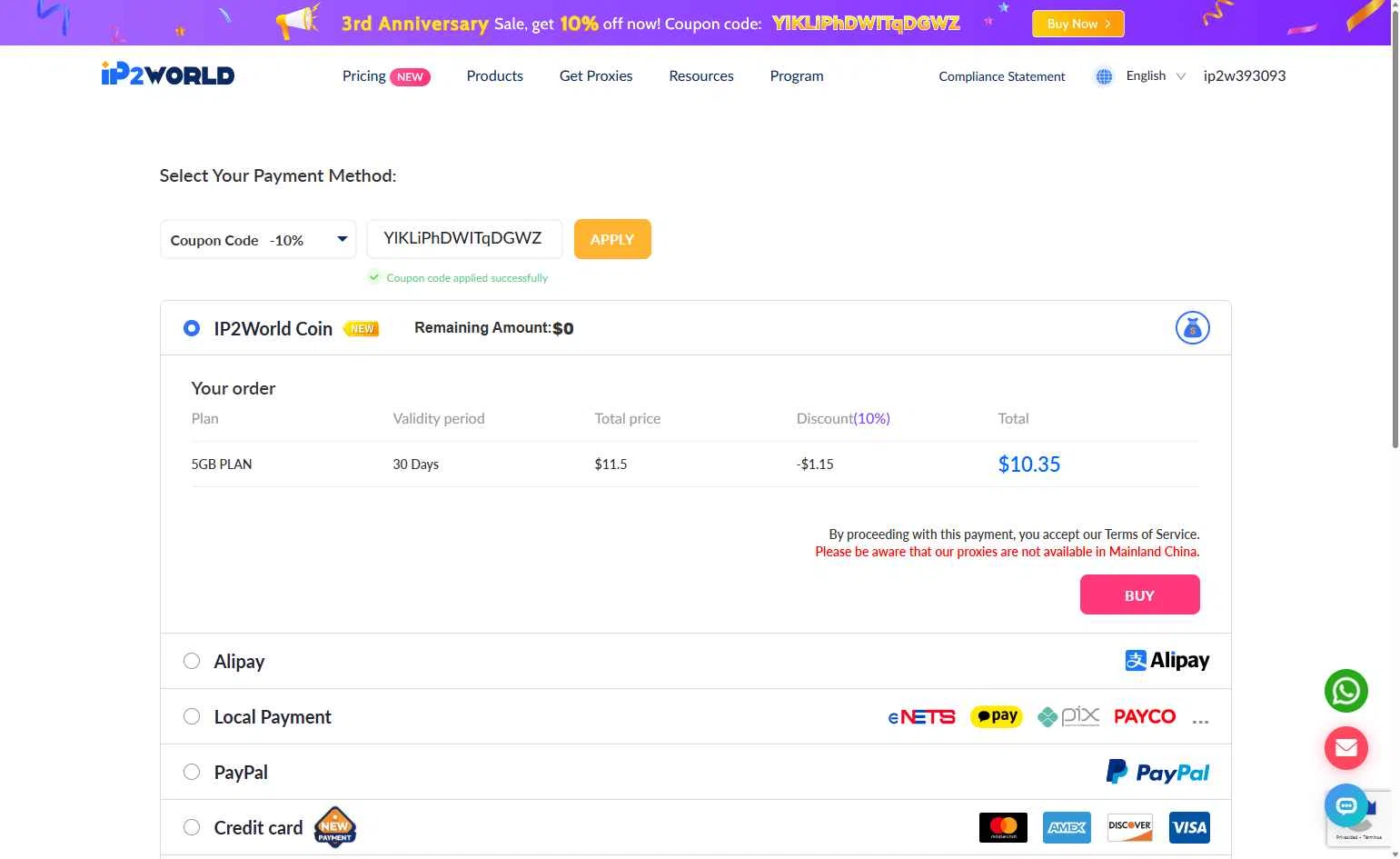Click the VISA card logo
The height and width of the screenshot is (859, 1400).
[1189, 827]
